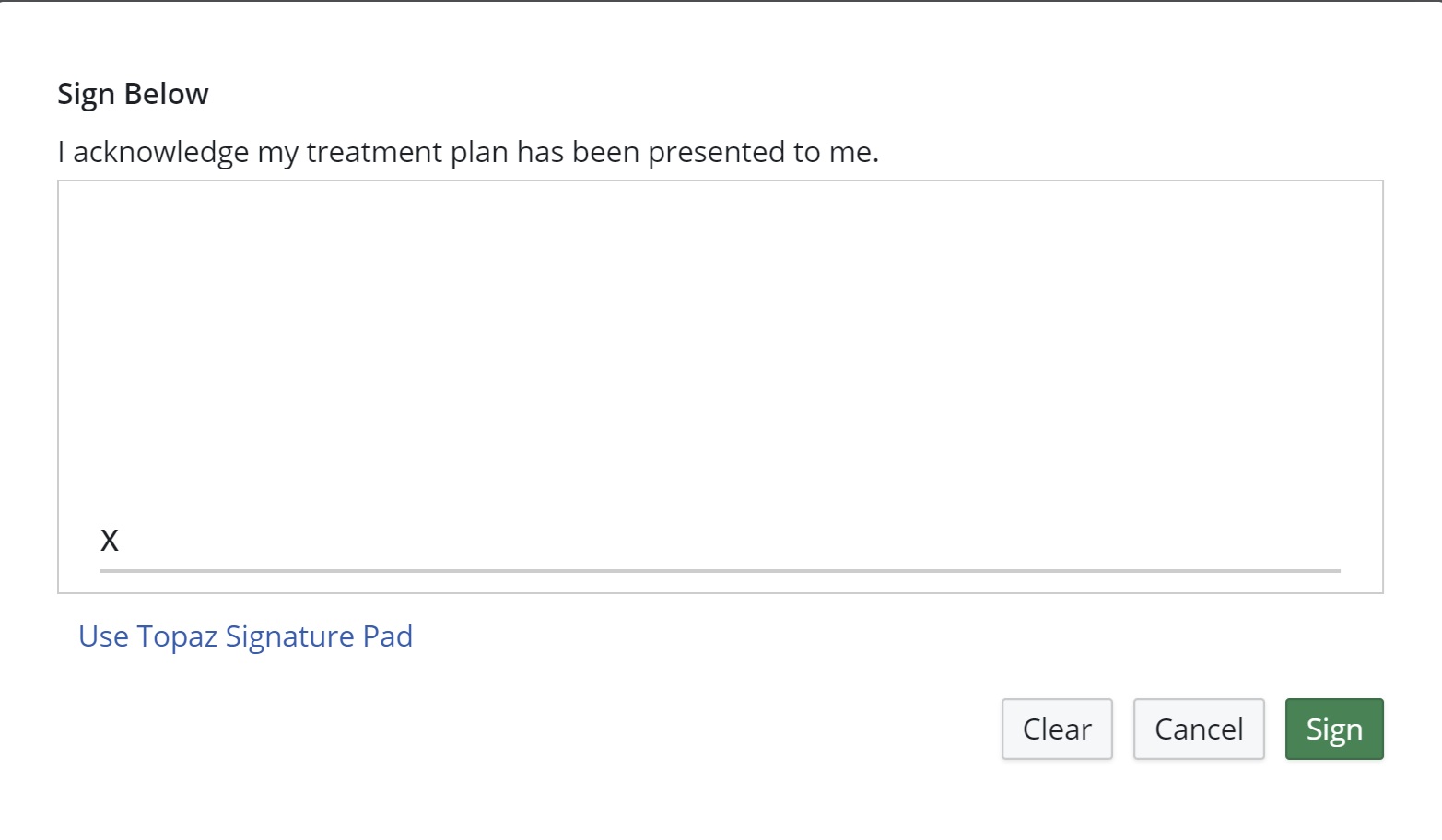Confirm the treatment plan by clicking Sign

1333,729
